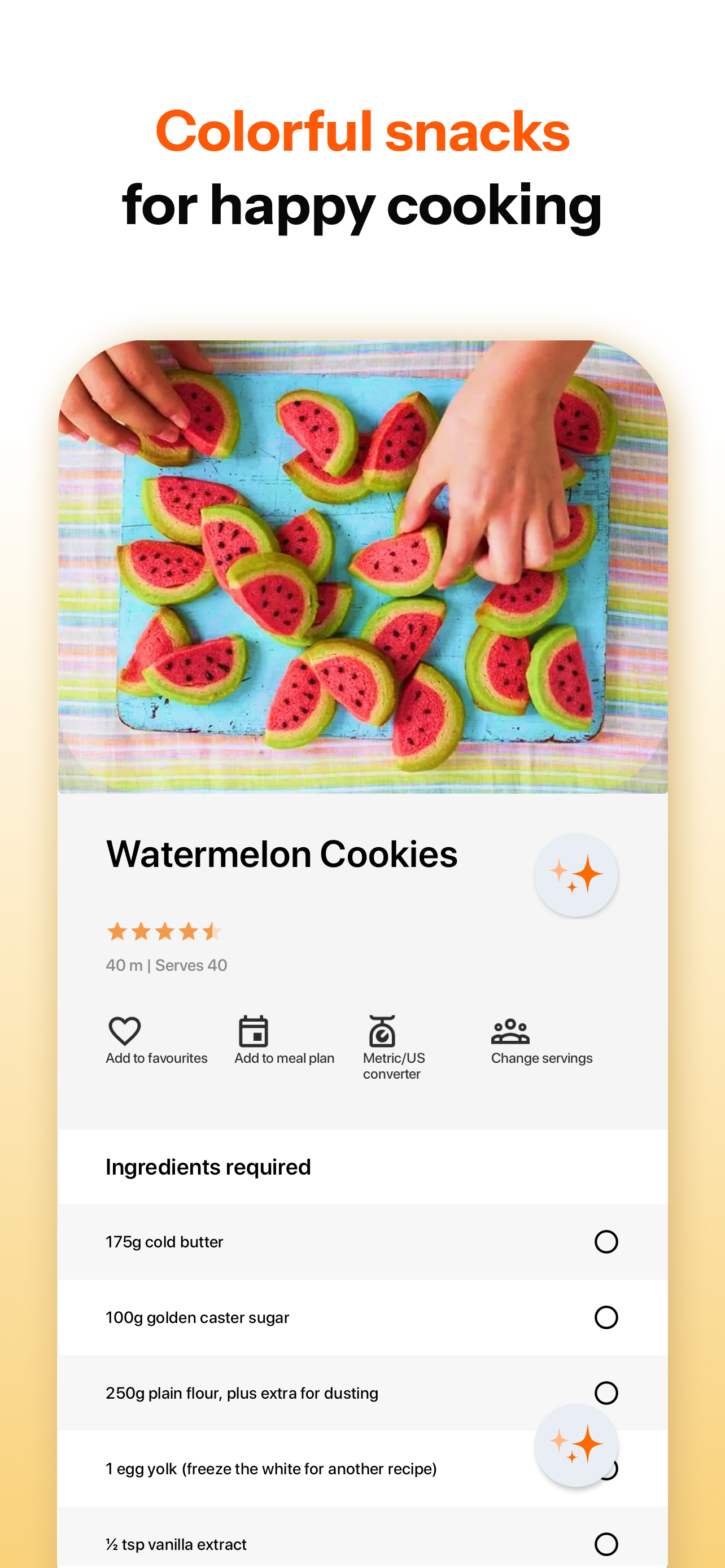Tap the floating sparkle button near the ingredients list
The image size is (725, 1568).
click(x=576, y=1444)
